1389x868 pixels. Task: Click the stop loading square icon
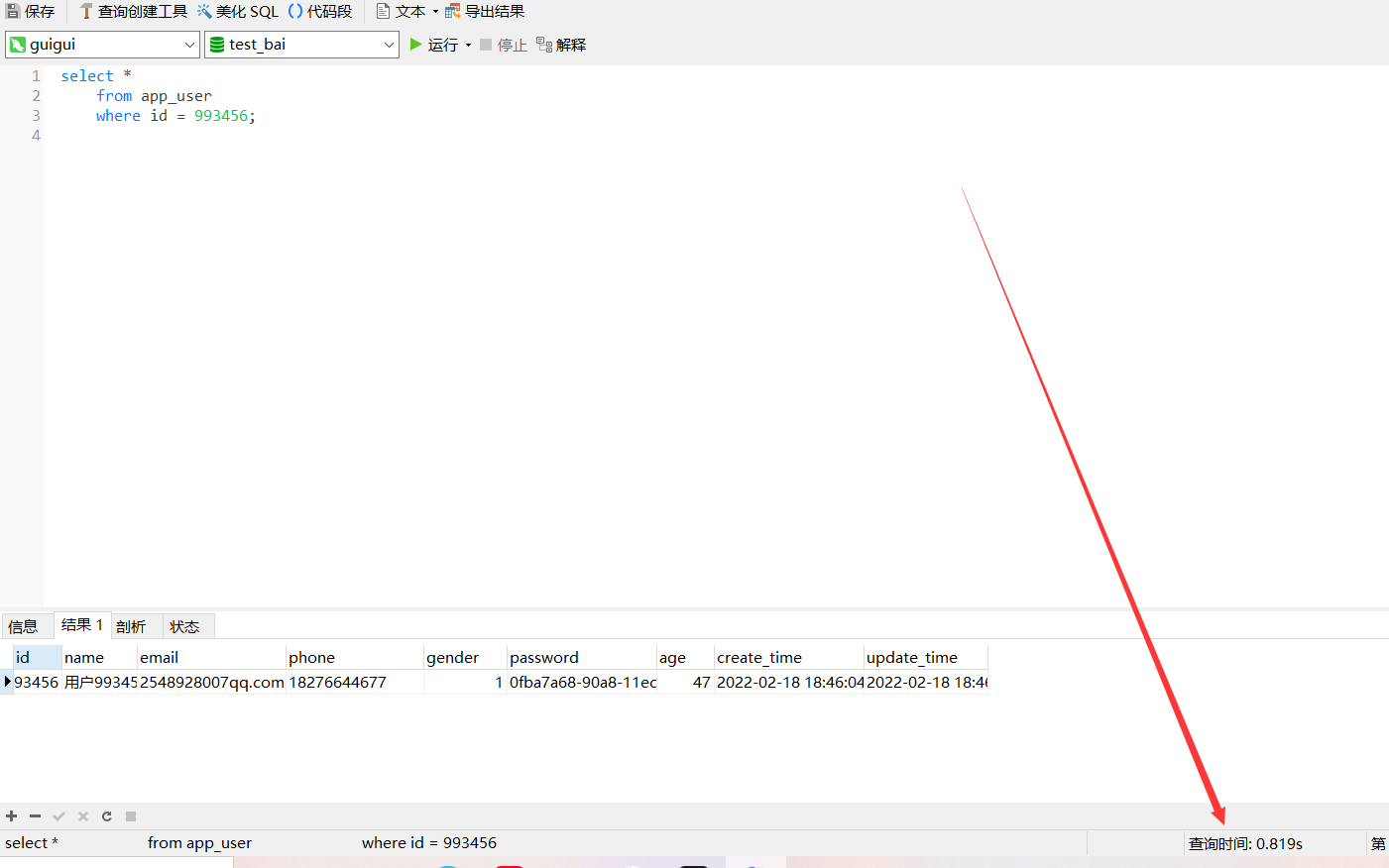tap(131, 816)
